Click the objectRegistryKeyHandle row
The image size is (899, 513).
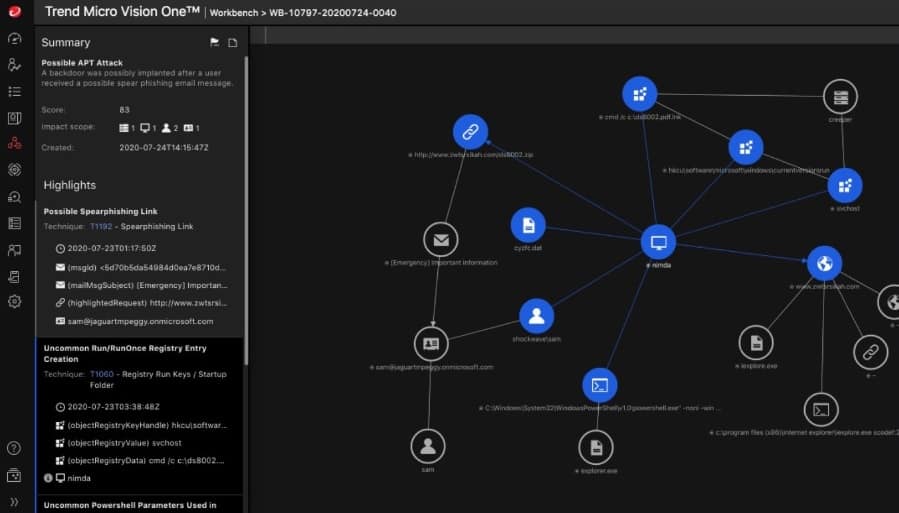coord(141,425)
